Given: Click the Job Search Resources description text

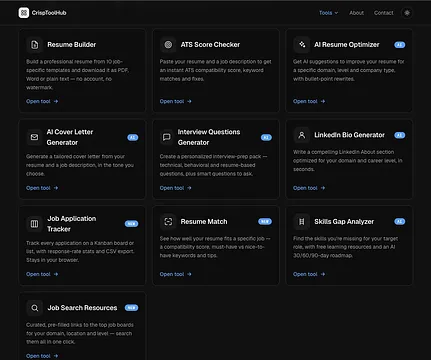Looking at the screenshot, I should click(80, 333).
